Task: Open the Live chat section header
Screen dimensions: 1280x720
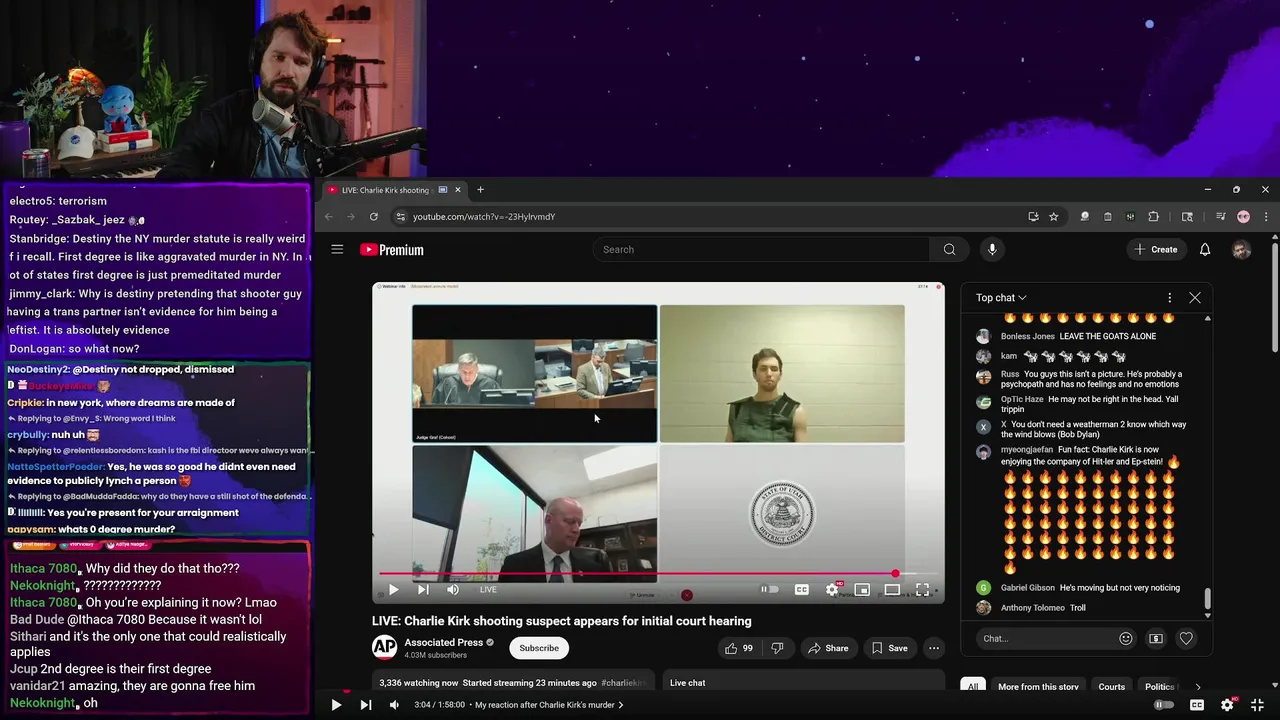Action: 688,683
